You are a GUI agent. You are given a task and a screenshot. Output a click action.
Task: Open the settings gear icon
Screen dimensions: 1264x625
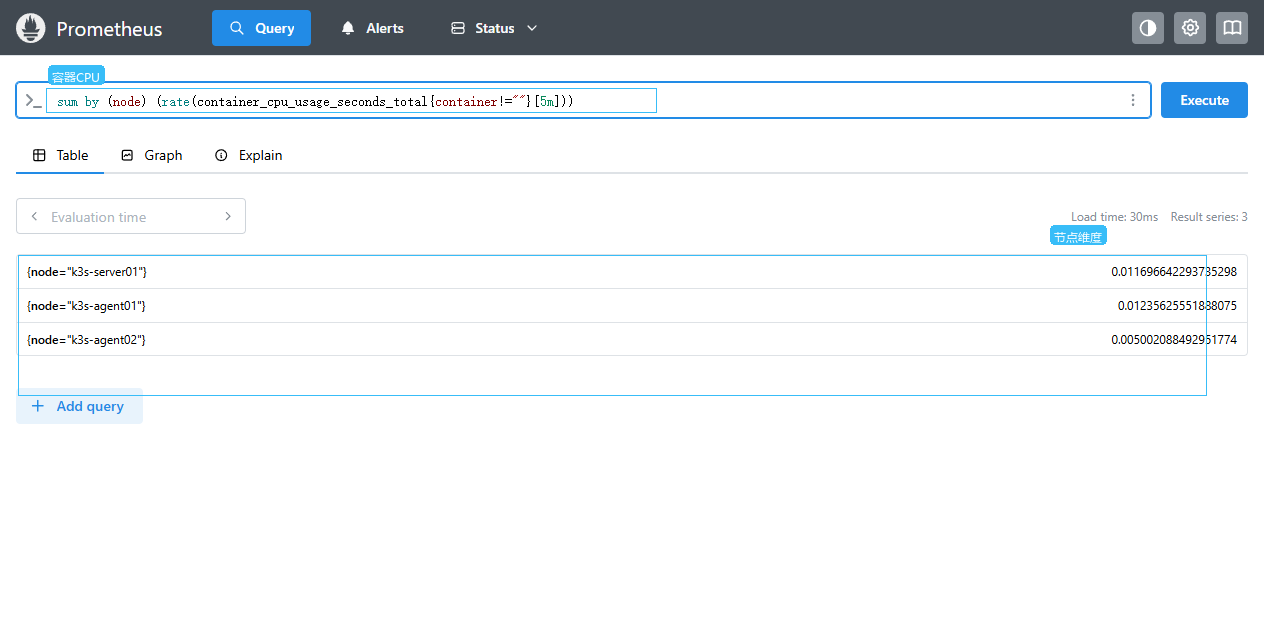coord(1190,28)
